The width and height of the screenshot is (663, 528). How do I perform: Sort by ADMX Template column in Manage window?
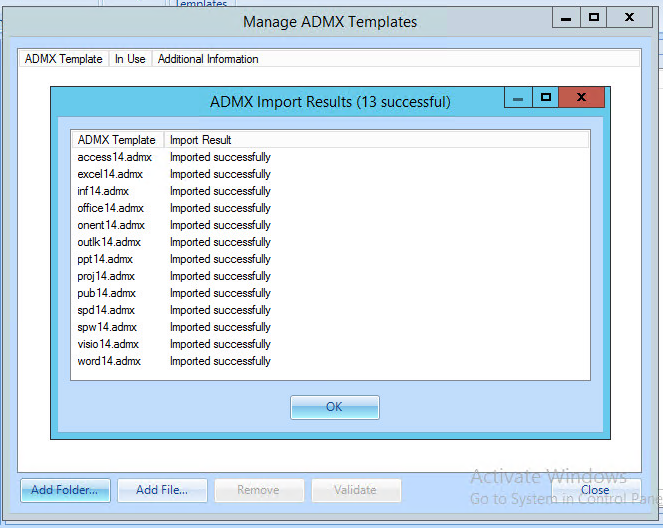(64, 59)
